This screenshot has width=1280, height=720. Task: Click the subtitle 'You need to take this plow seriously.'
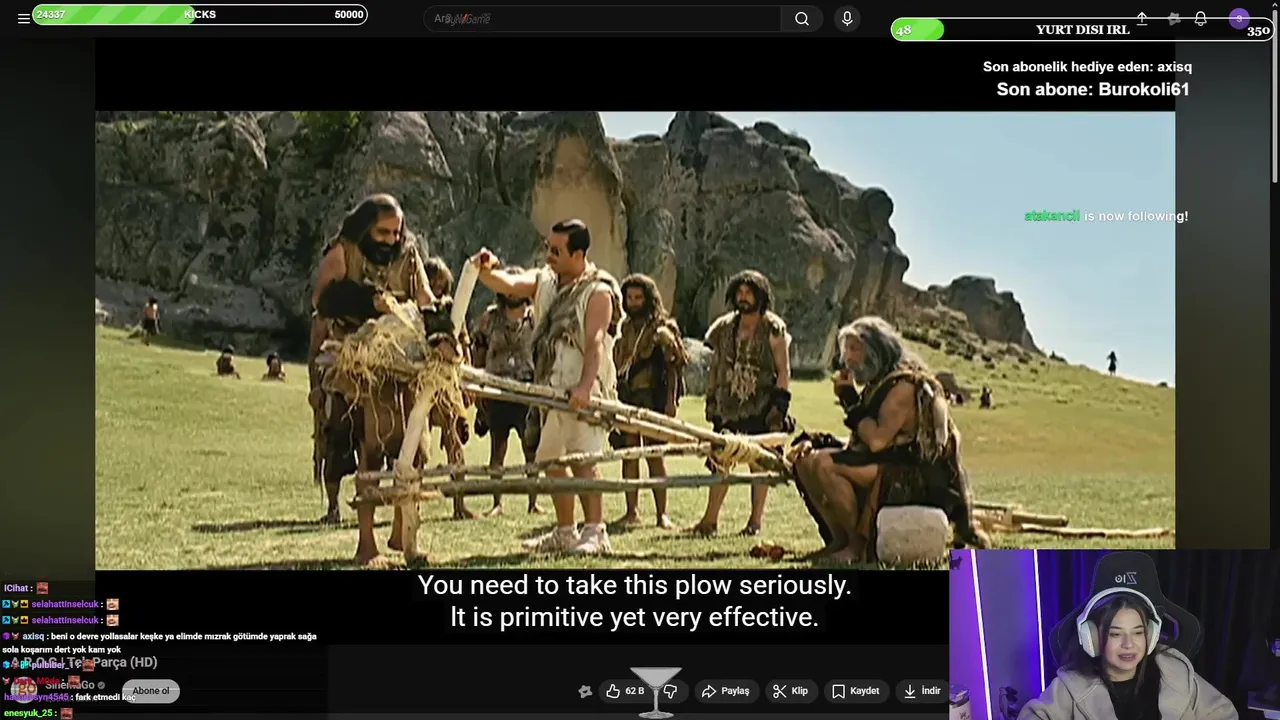tap(634, 585)
